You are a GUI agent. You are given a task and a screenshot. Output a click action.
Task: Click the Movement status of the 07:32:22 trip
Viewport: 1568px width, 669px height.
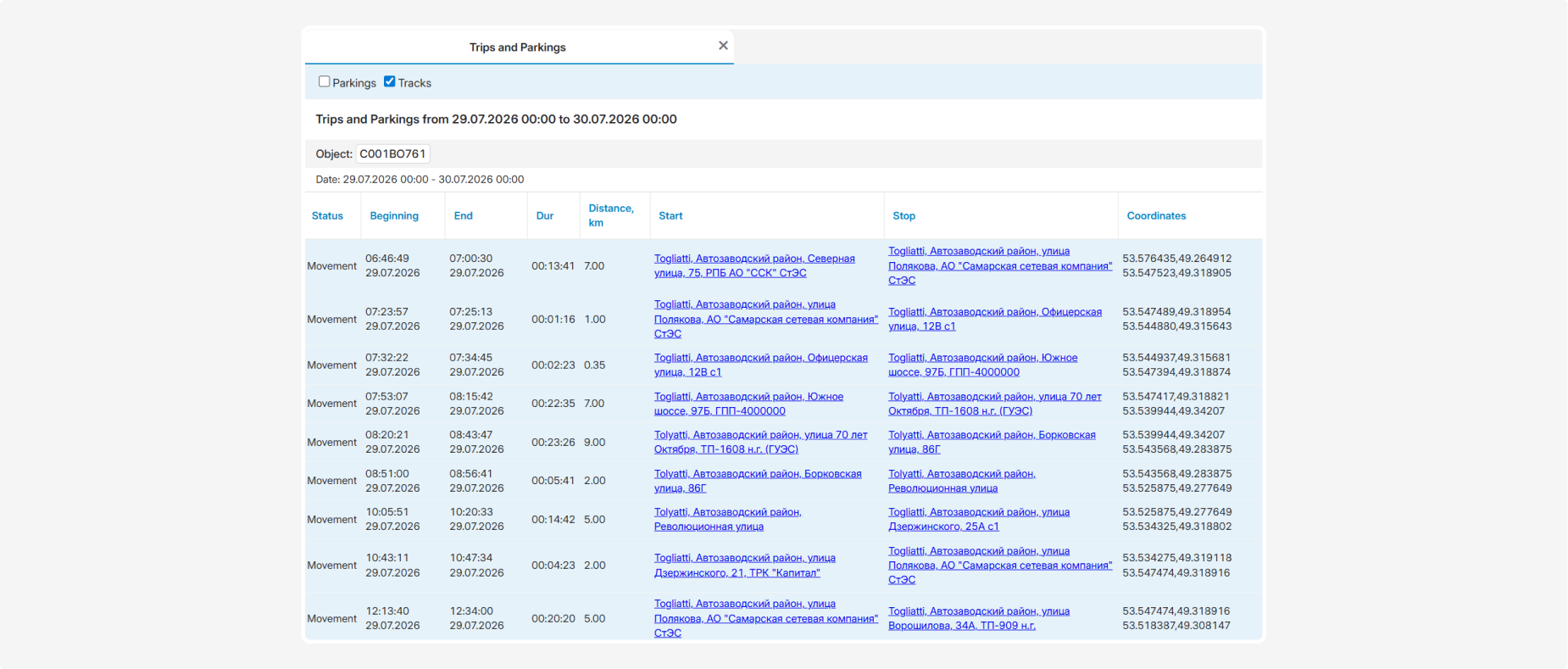tap(331, 365)
